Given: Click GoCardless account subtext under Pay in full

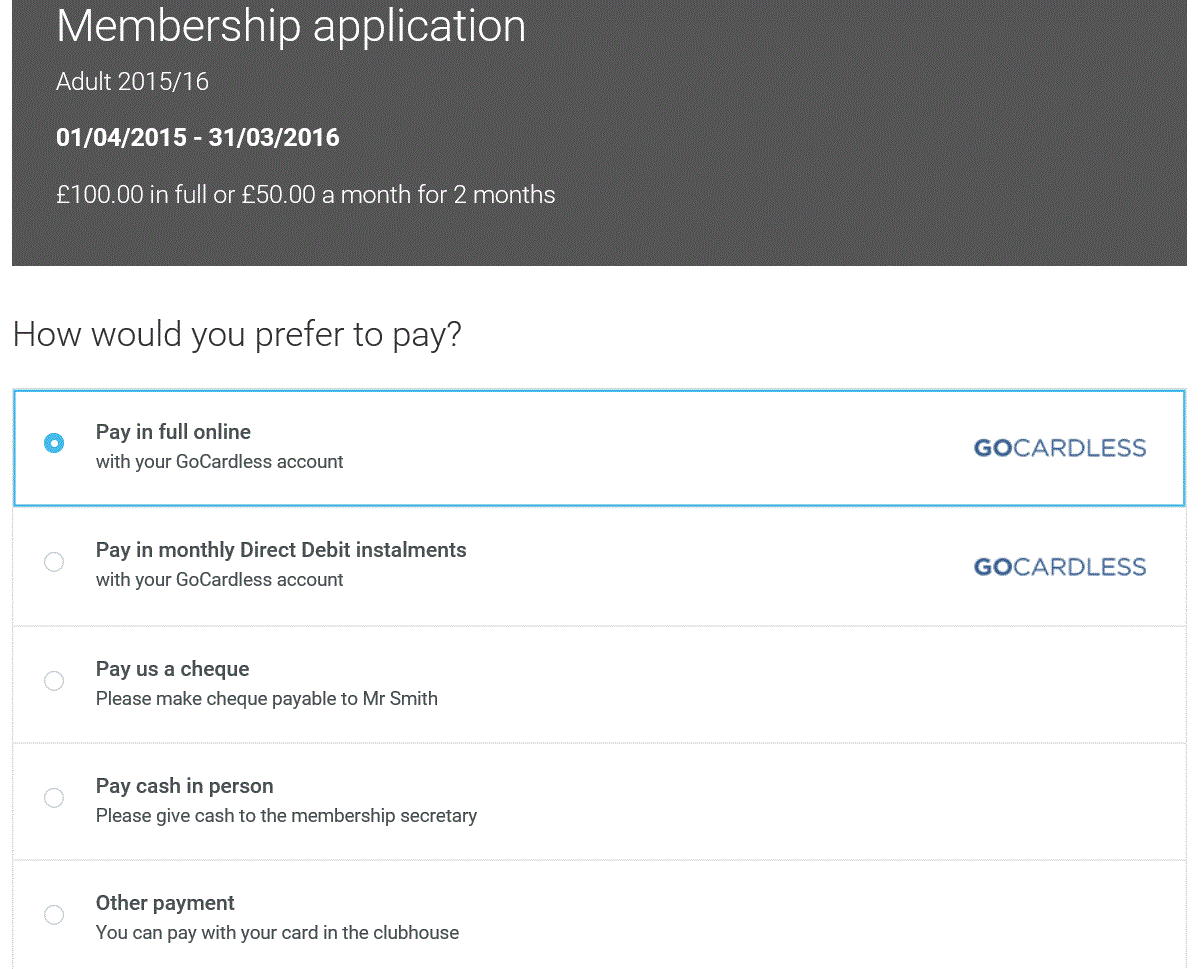Looking at the screenshot, I should tap(219, 462).
